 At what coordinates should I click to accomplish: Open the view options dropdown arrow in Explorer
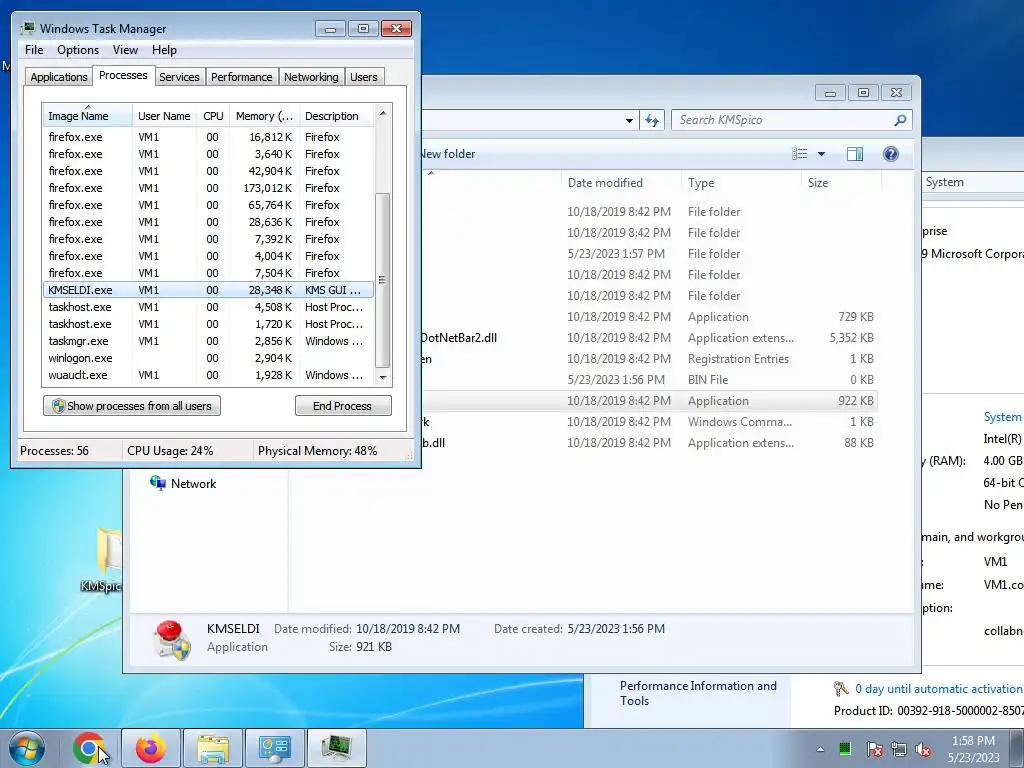coord(822,154)
